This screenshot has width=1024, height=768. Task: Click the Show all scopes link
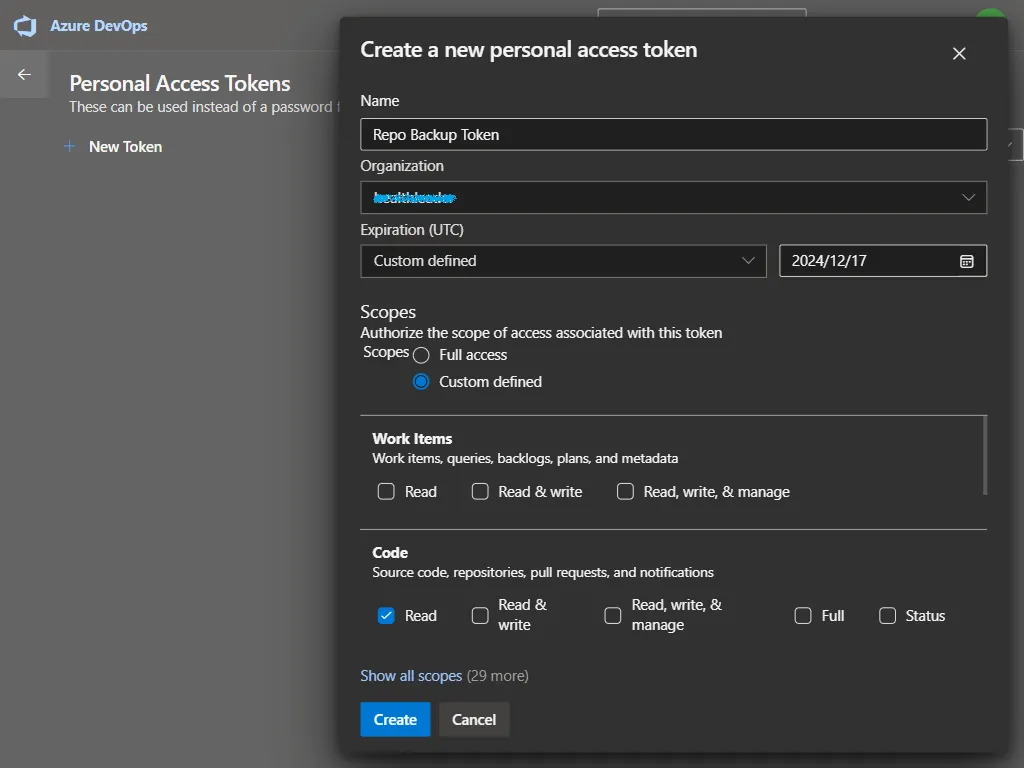tap(411, 676)
